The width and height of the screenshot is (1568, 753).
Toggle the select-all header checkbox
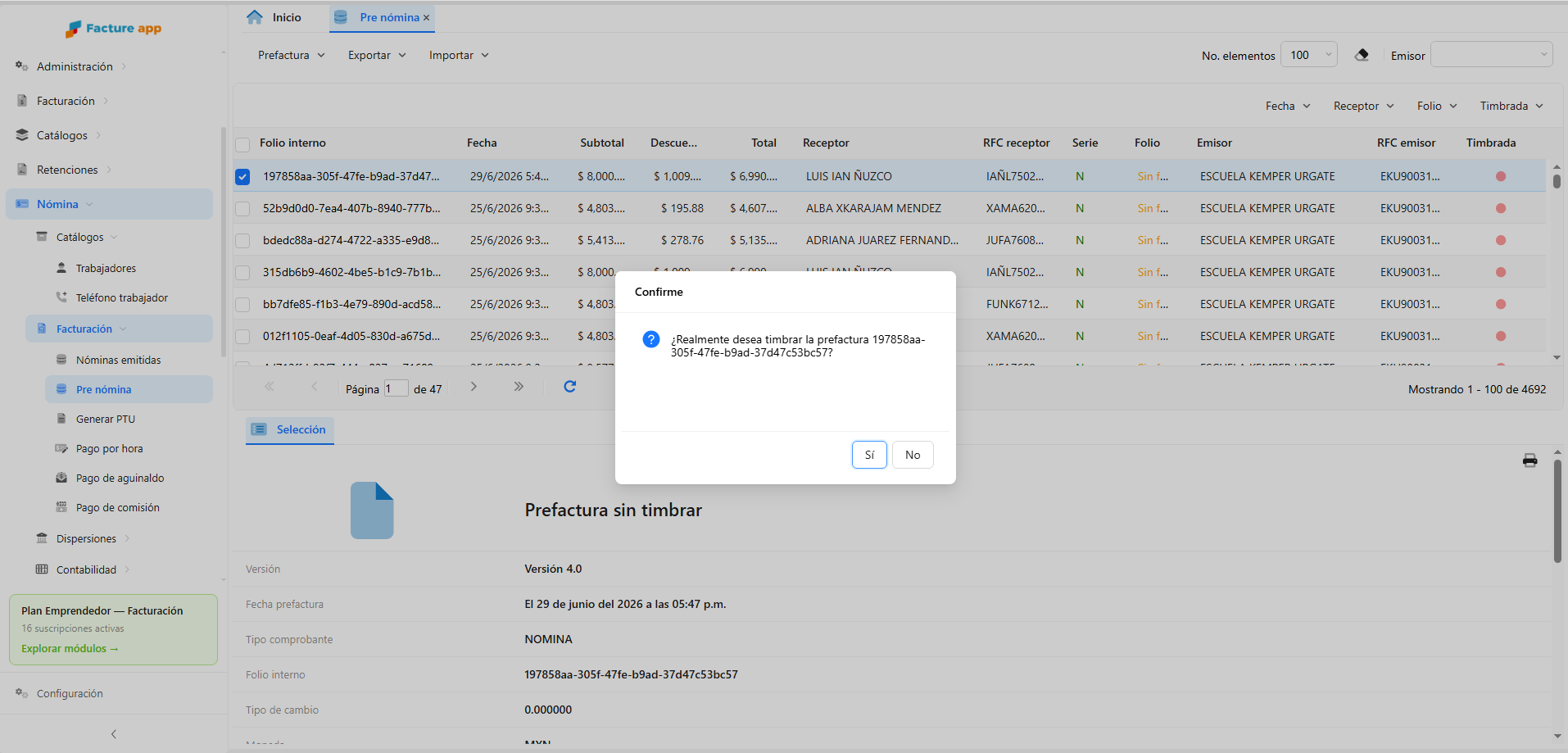tap(242, 144)
